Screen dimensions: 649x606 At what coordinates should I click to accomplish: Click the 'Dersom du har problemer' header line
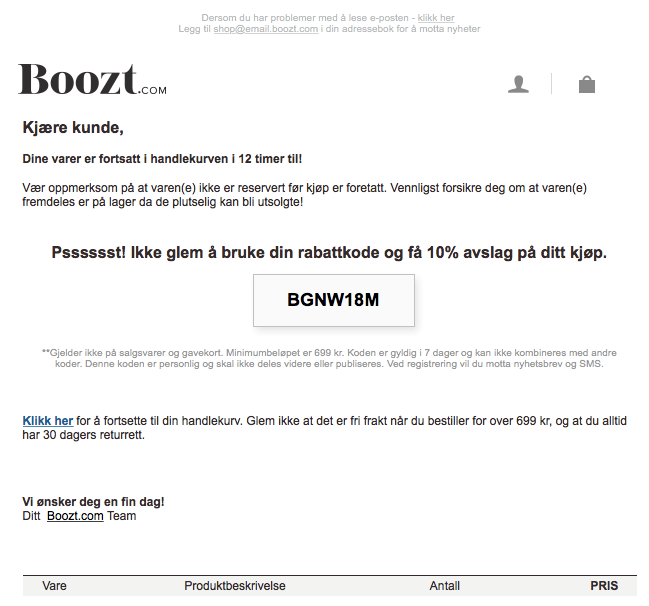(x=328, y=18)
